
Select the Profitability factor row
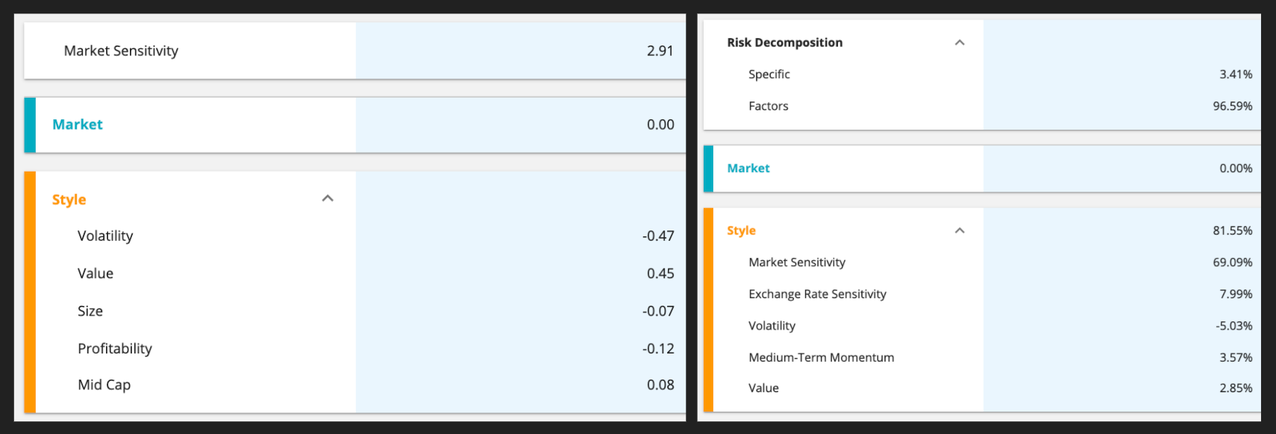point(115,349)
